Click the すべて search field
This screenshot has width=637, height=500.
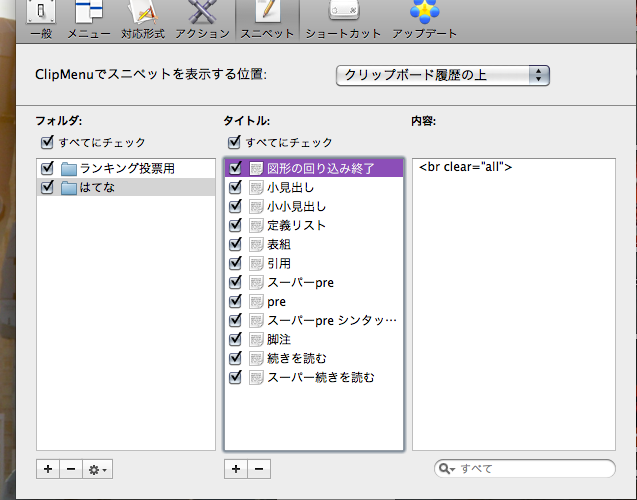click(x=524, y=469)
